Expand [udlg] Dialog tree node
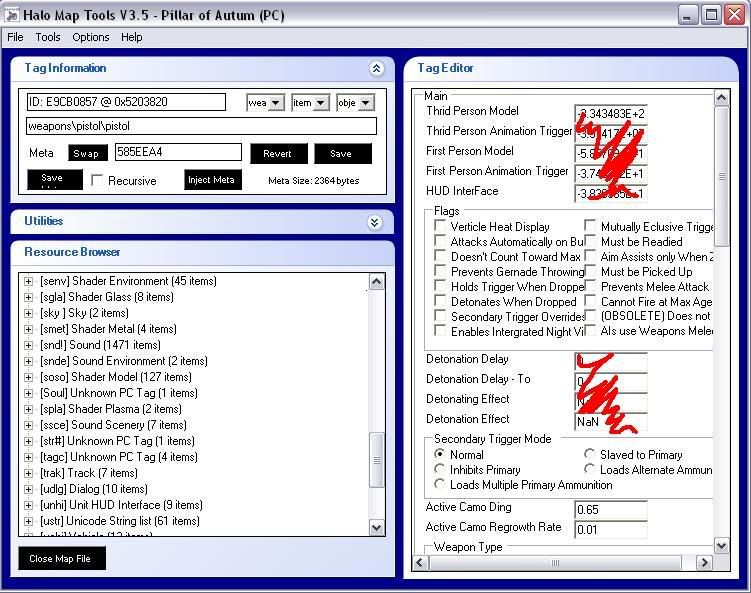751x593 pixels. (x=29, y=490)
